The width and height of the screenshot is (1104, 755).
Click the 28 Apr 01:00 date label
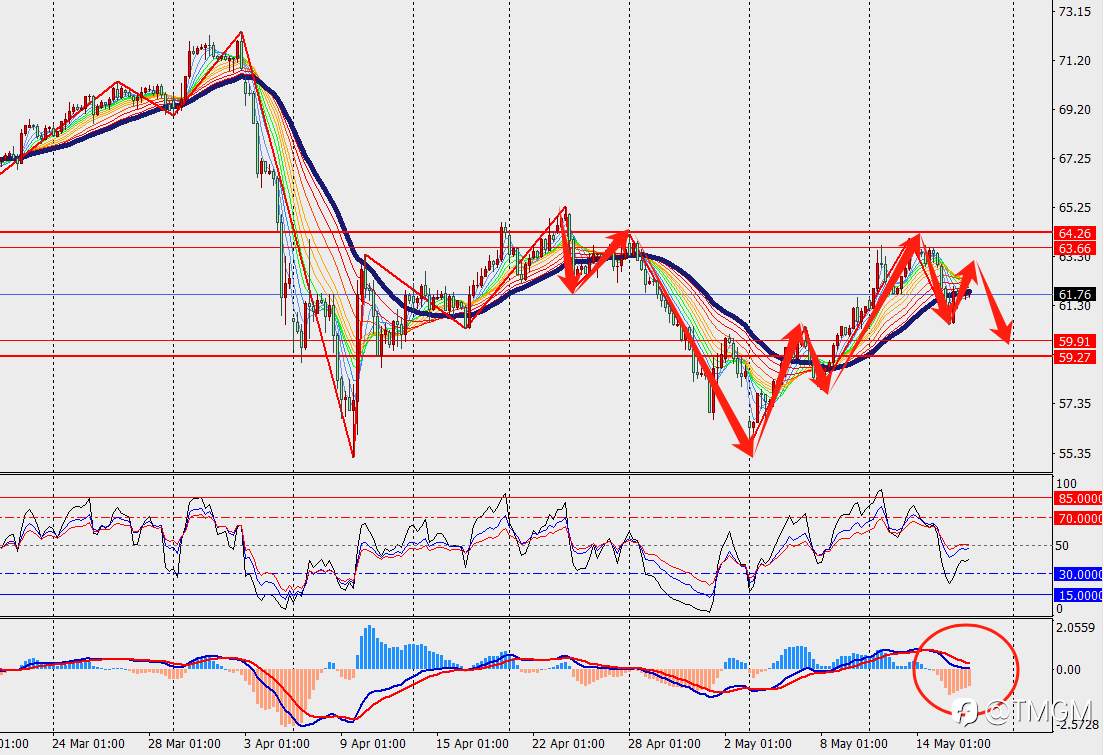(664, 744)
